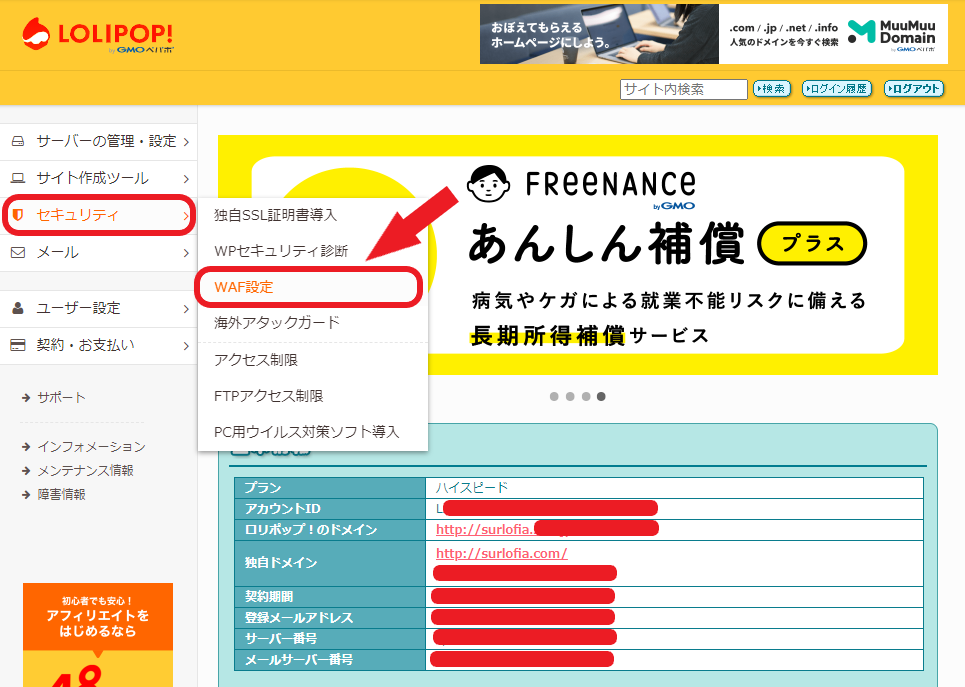The height and width of the screenshot is (687, 965).
Task: Click the mail envelope icon
Action: [18, 252]
